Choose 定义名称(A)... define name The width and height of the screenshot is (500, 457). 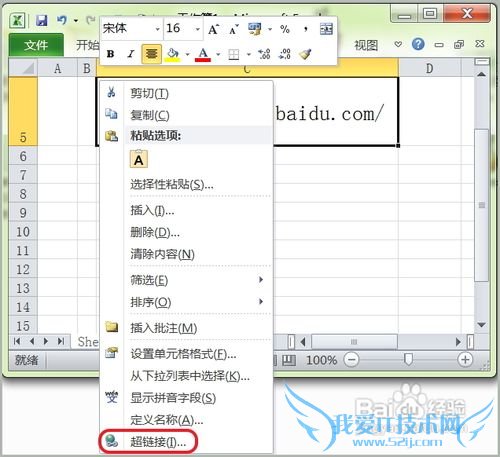click(187, 420)
